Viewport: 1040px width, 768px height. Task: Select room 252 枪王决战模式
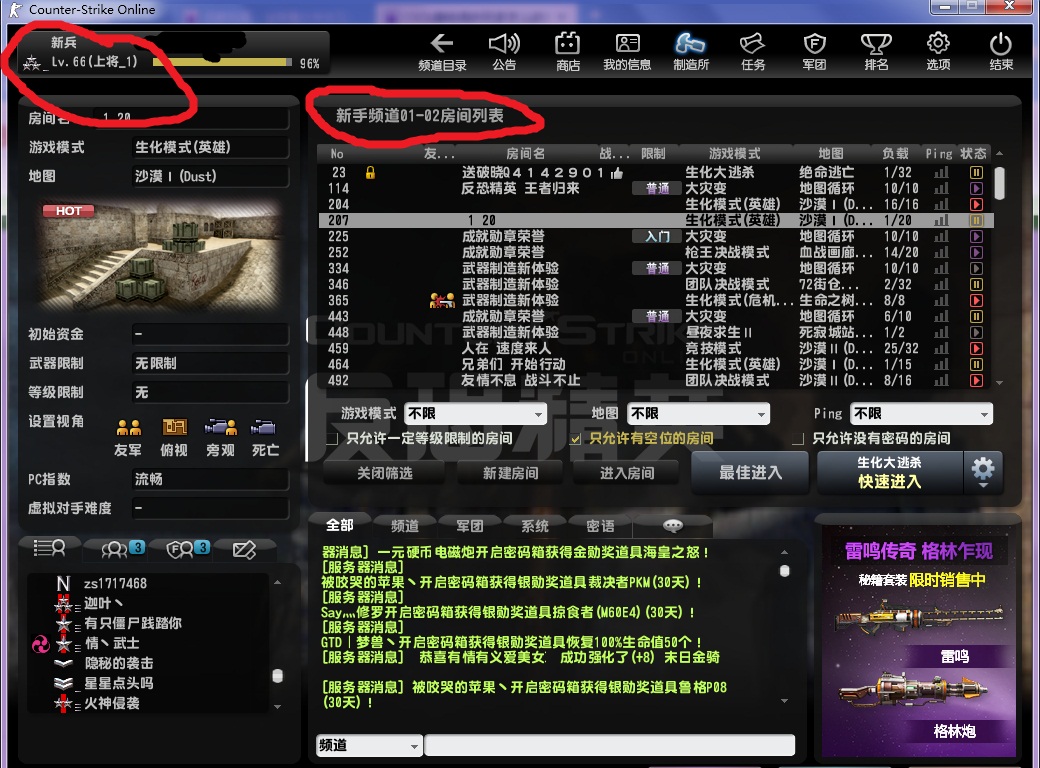(x=655, y=252)
